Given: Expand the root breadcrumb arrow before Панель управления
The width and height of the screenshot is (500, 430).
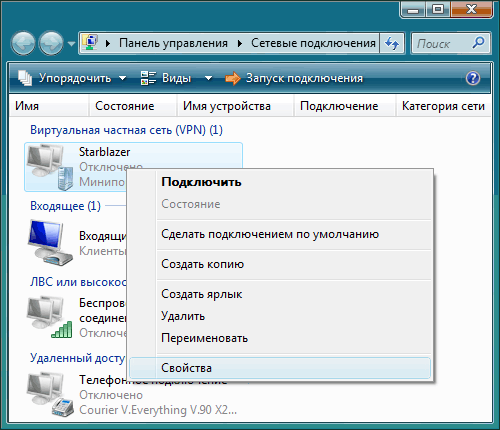Looking at the screenshot, I should (x=108, y=43).
